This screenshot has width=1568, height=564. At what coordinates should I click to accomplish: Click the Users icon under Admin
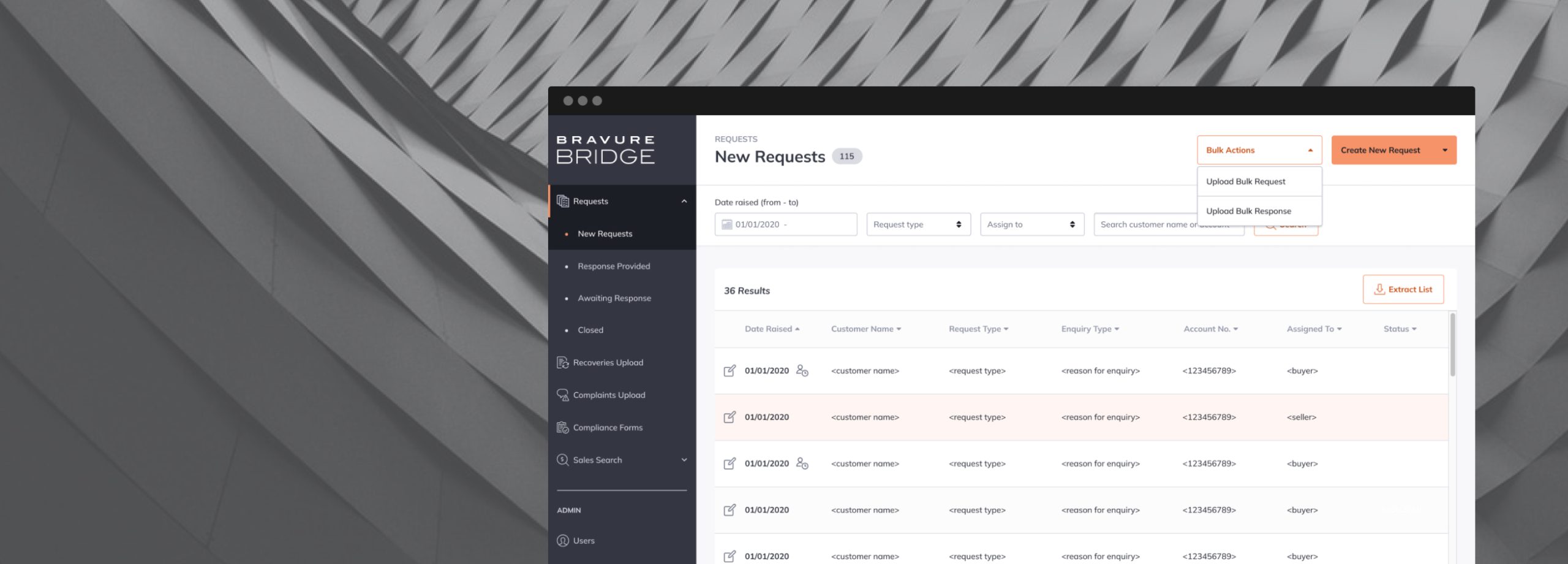point(562,541)
